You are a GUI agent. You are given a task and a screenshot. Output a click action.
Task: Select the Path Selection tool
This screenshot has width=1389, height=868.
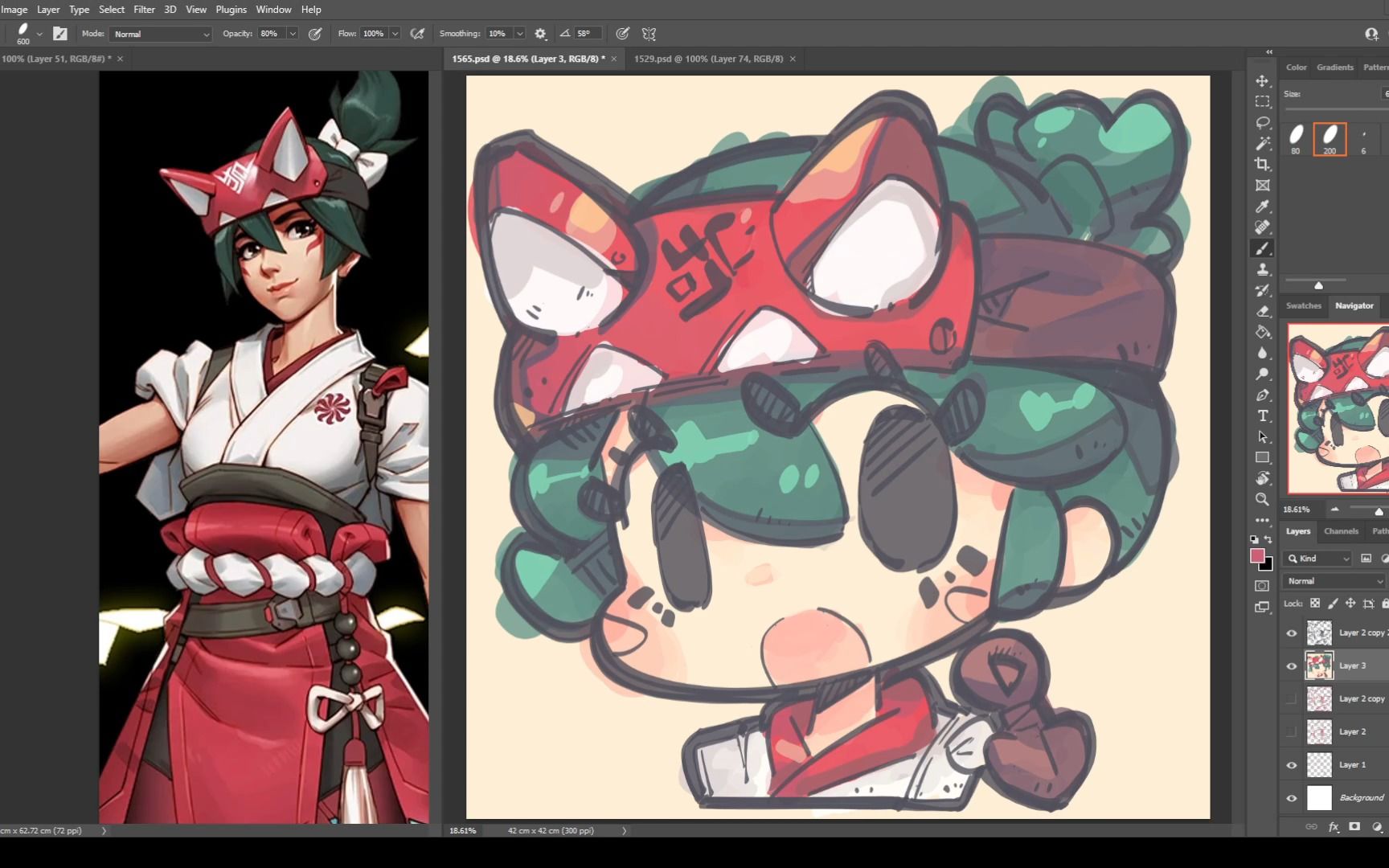1263,436
